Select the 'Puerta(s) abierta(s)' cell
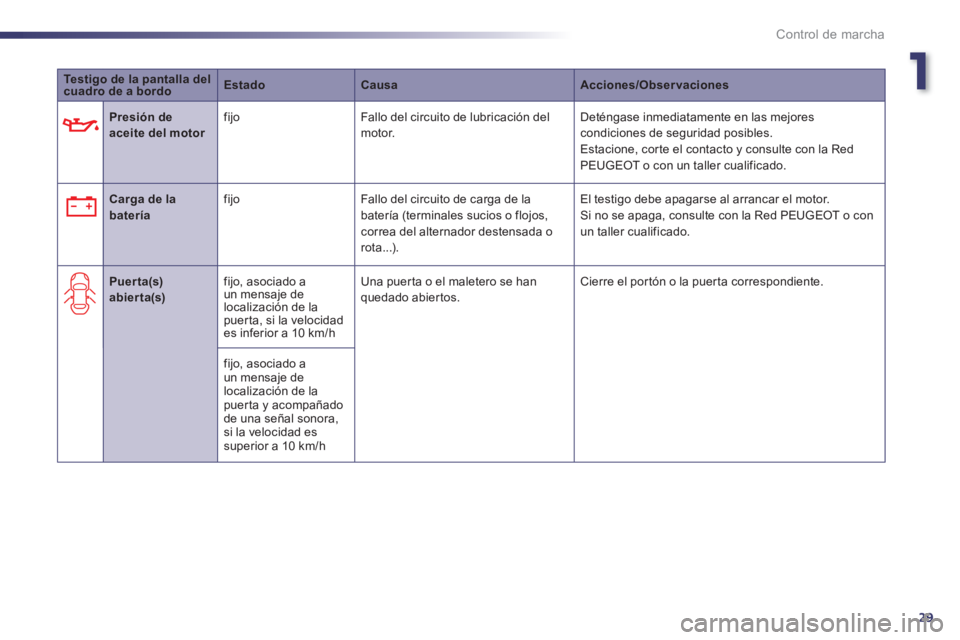The height and width of the screenshot is (640, 960). (160, 364)
